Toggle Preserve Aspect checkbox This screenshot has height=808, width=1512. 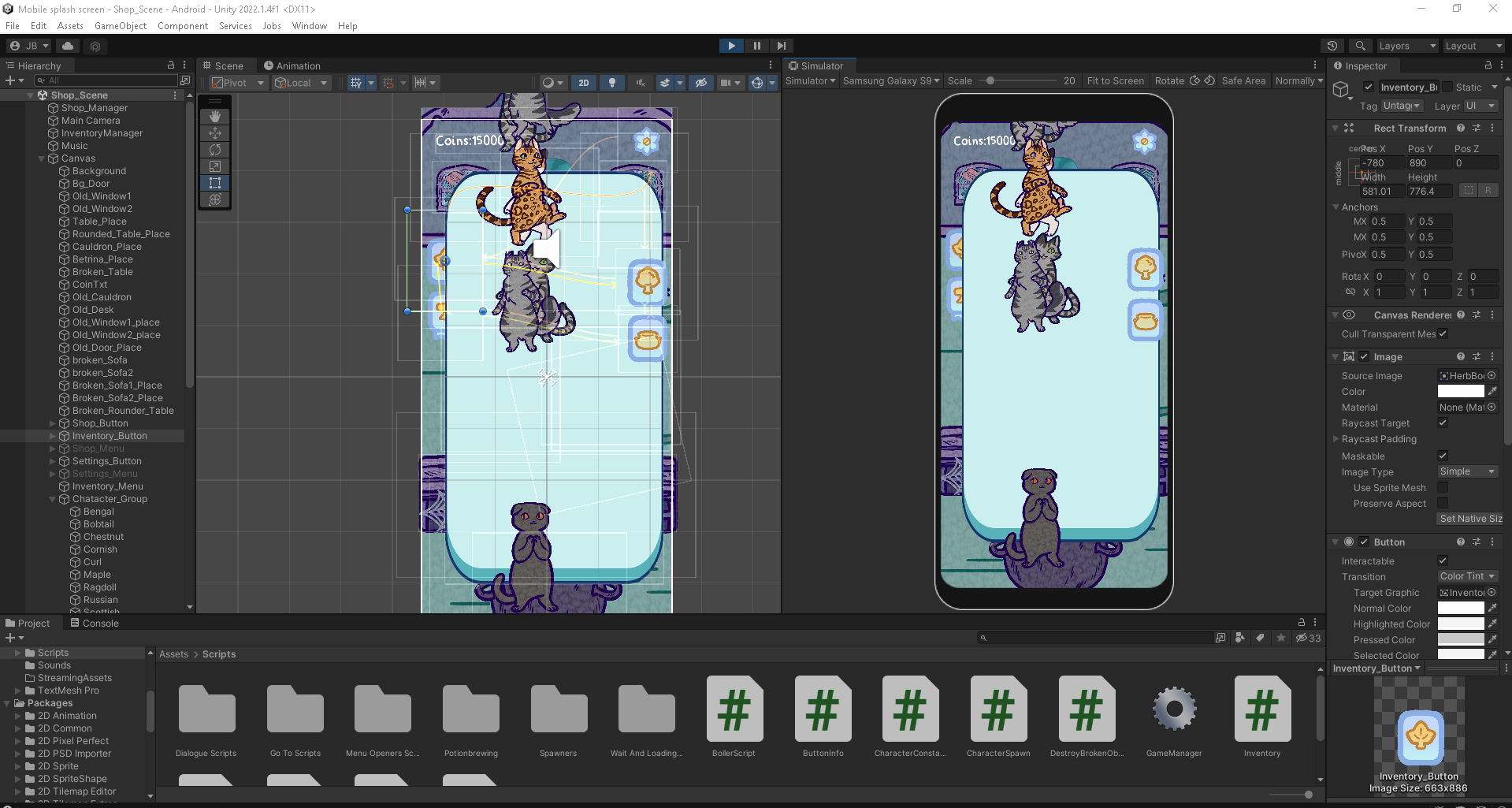1443,503
